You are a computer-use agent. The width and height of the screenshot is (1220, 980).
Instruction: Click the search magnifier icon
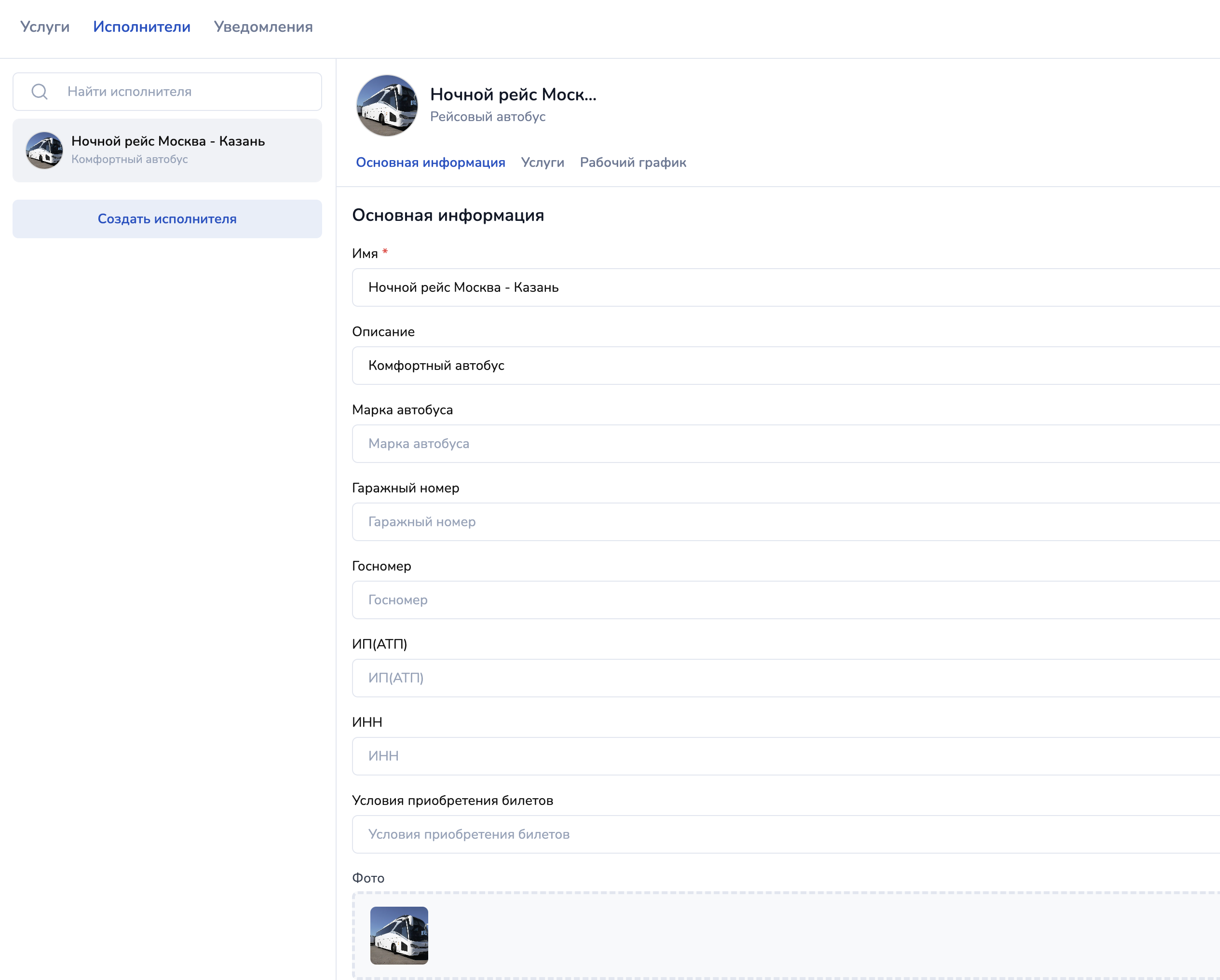point(40,92)
